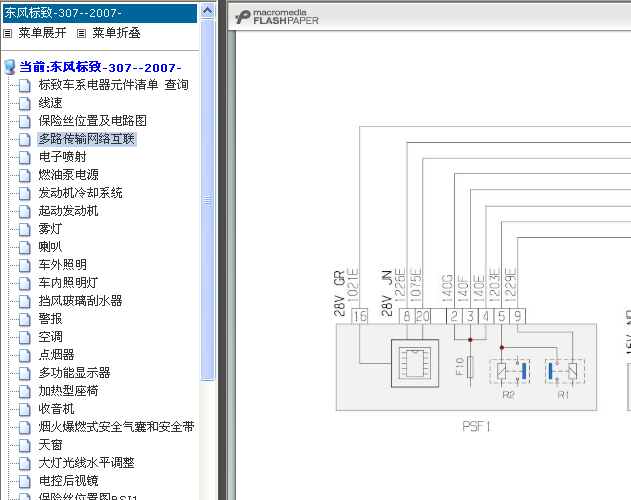Image resolution: width=631 pixels, height=500 pixels.
Task: Click page icon next to 燃油泵电源
Action: [x=25, y=175]
